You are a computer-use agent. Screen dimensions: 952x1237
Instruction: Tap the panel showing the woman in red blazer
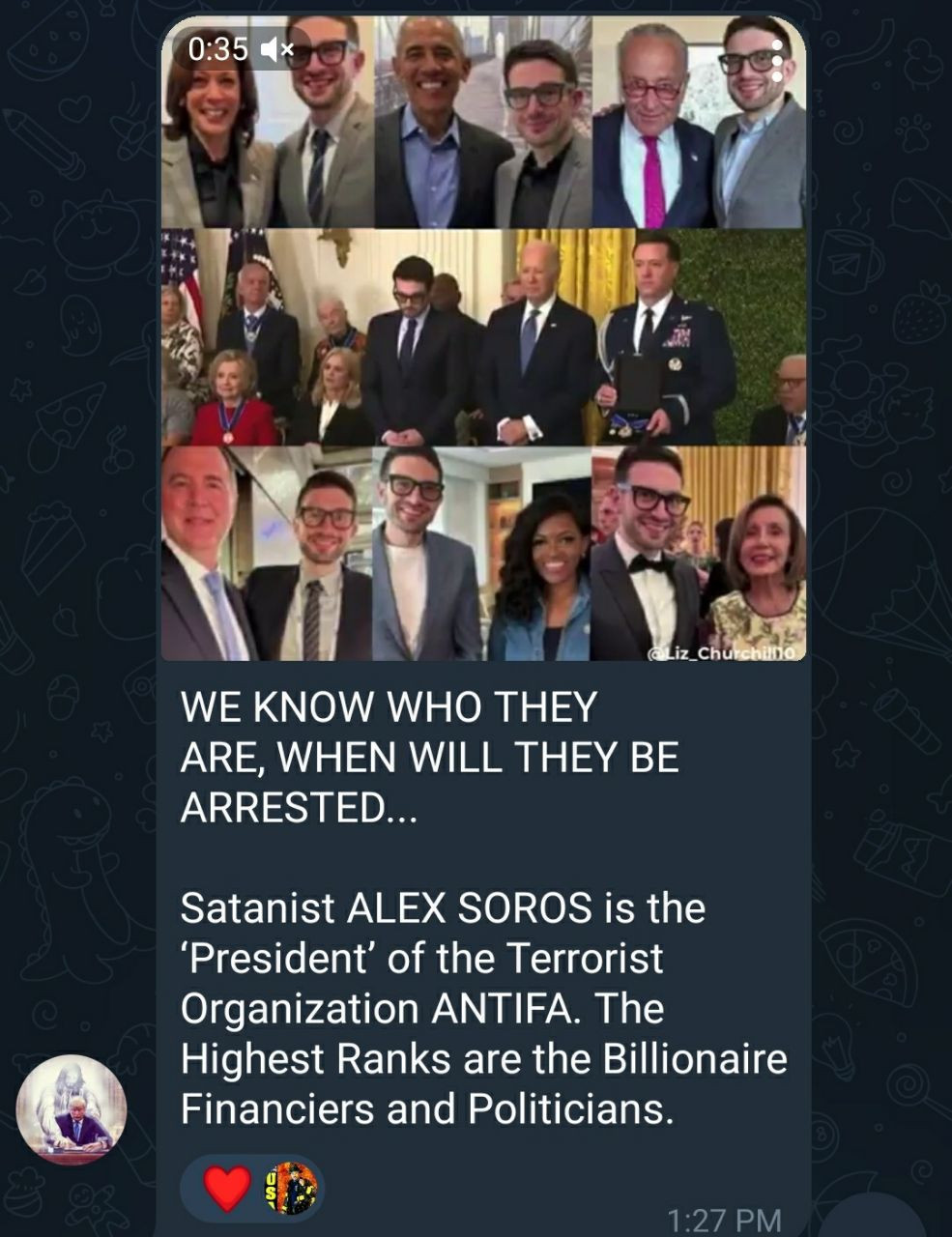[268, 337]
